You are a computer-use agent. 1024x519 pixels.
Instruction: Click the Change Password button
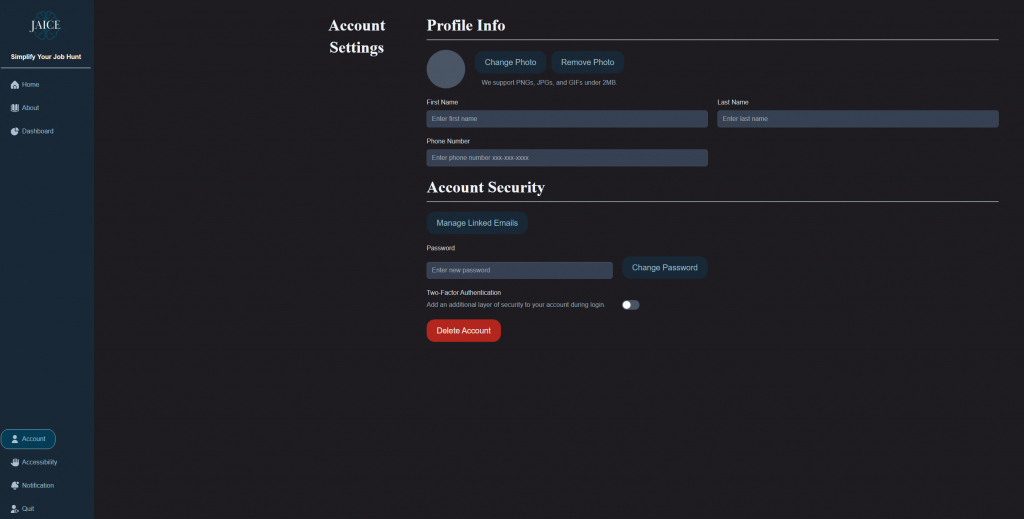point(664,268)
